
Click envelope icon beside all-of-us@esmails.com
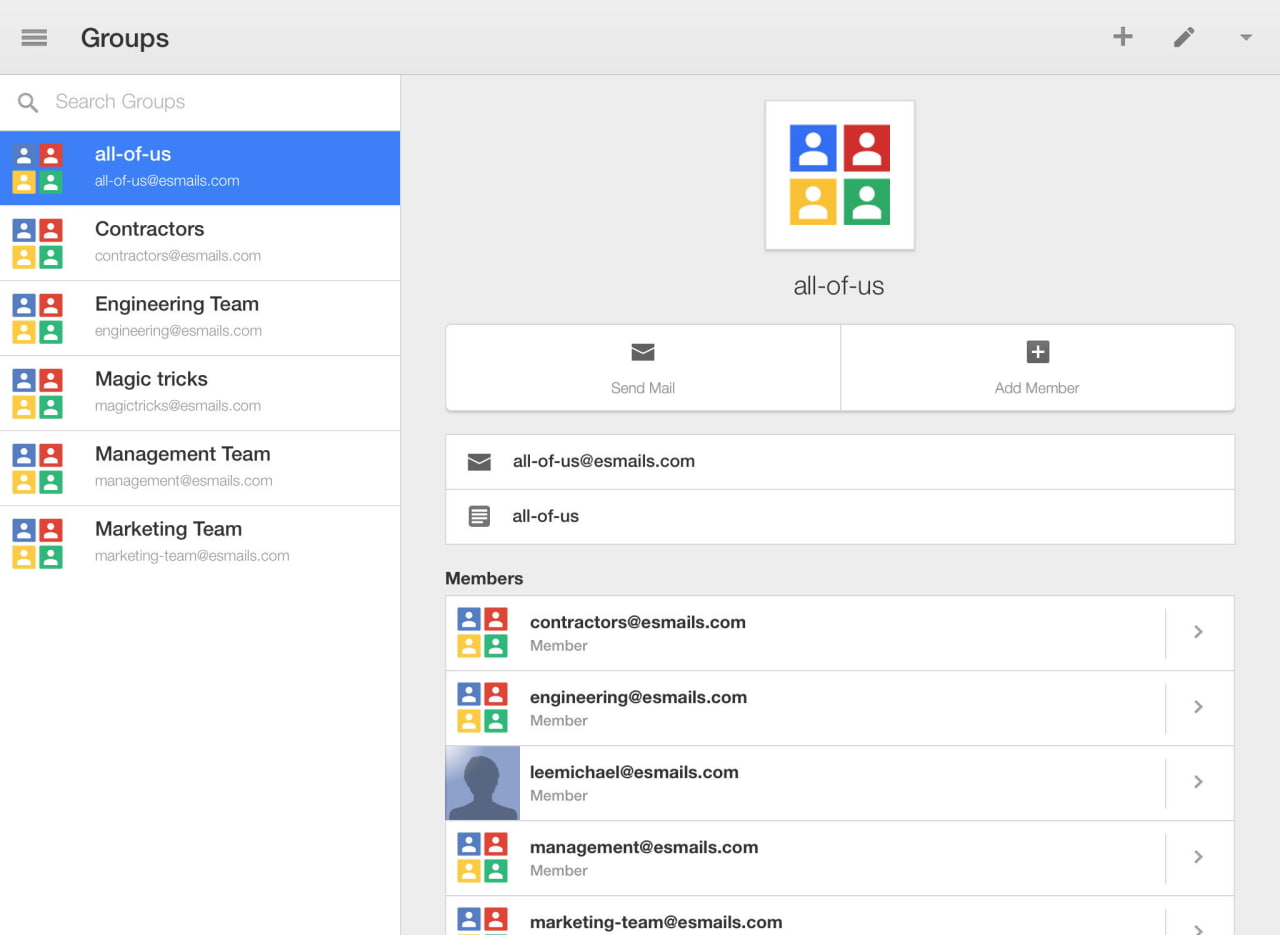tap(479, 462)
